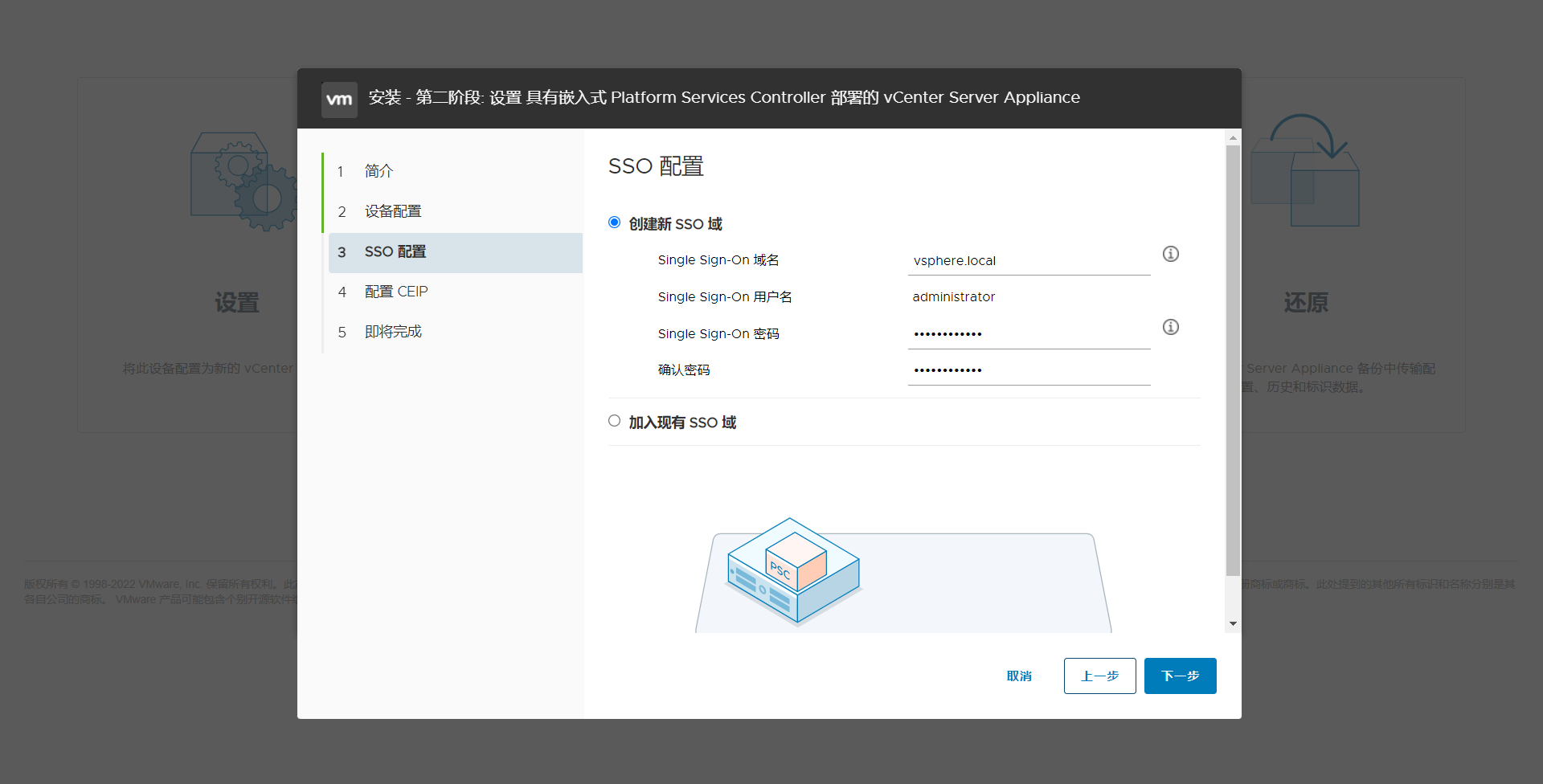
Task: Click the 加入现有 SSO 域 label
Action: (x=682, y=423)
